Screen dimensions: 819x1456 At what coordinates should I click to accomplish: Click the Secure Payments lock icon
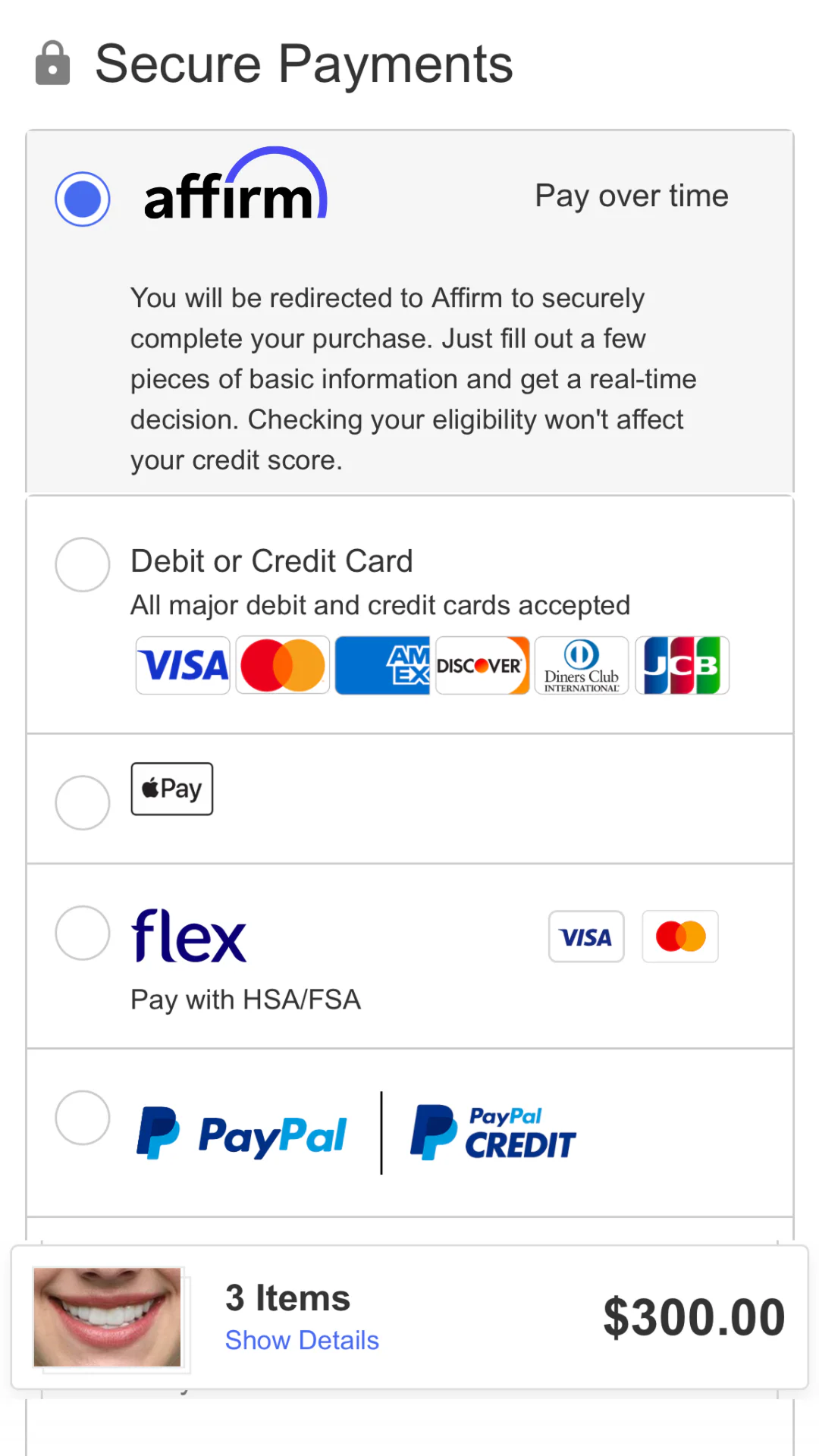click(x=53, y=63)
